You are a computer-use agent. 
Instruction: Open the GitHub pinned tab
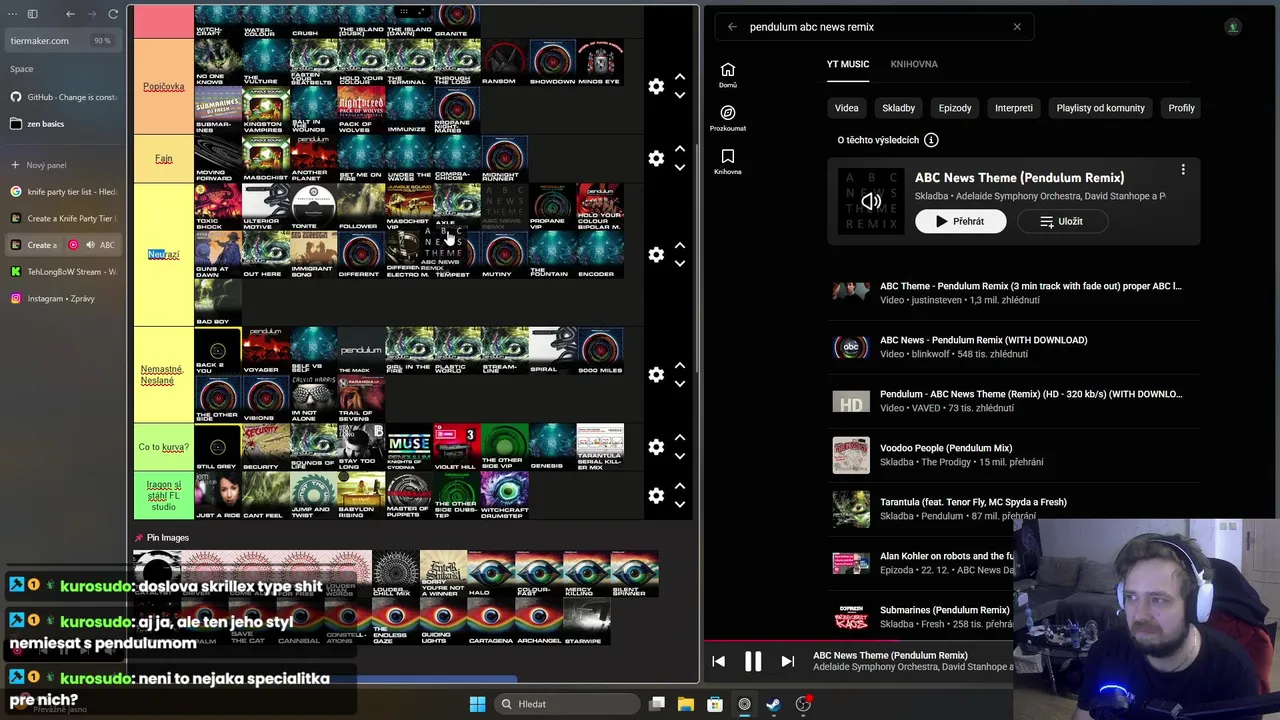pyautogui.click(x=62, y=97)
